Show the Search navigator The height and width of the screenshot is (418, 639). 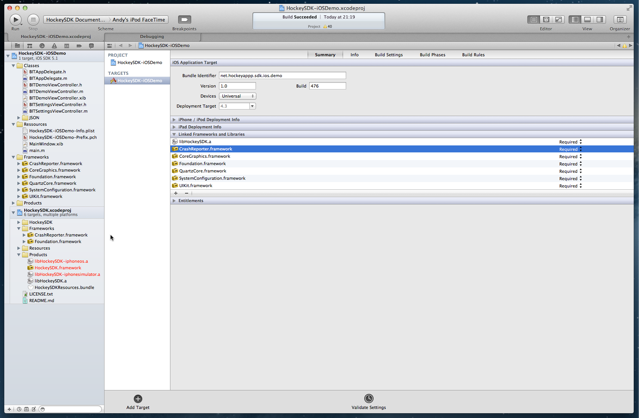42,46
